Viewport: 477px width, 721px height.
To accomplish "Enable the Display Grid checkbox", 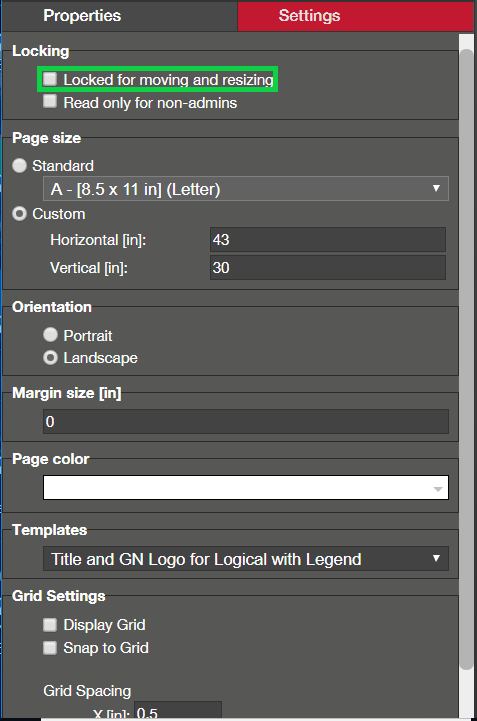I will [x=50, y=625].
